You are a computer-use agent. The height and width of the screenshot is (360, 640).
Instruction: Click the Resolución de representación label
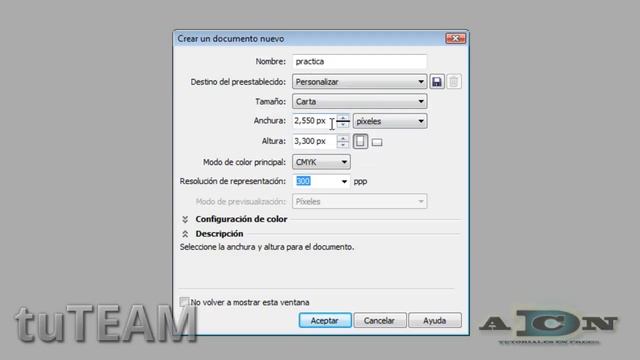tap(233, 181)
